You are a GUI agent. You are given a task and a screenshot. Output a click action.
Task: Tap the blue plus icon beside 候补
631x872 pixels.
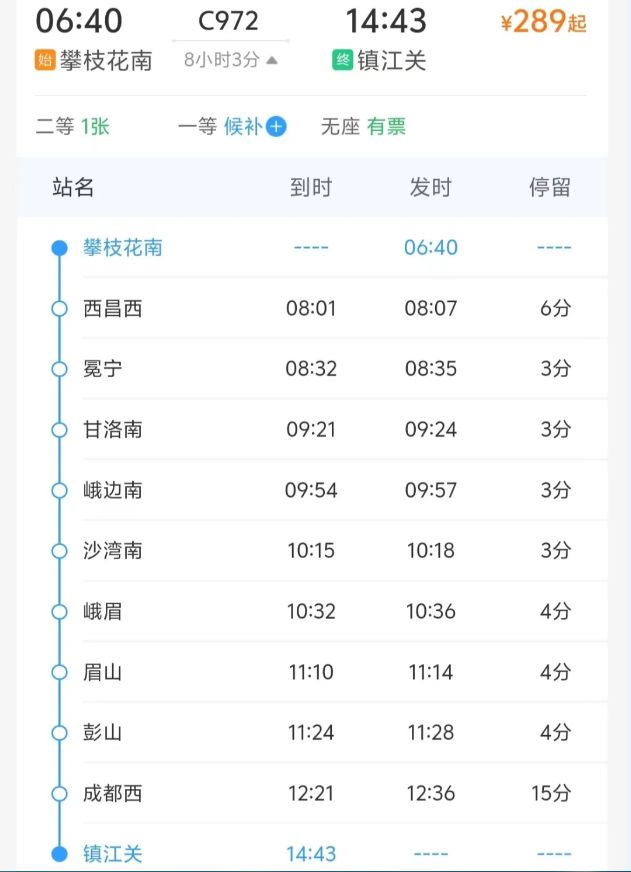point(276,127)
